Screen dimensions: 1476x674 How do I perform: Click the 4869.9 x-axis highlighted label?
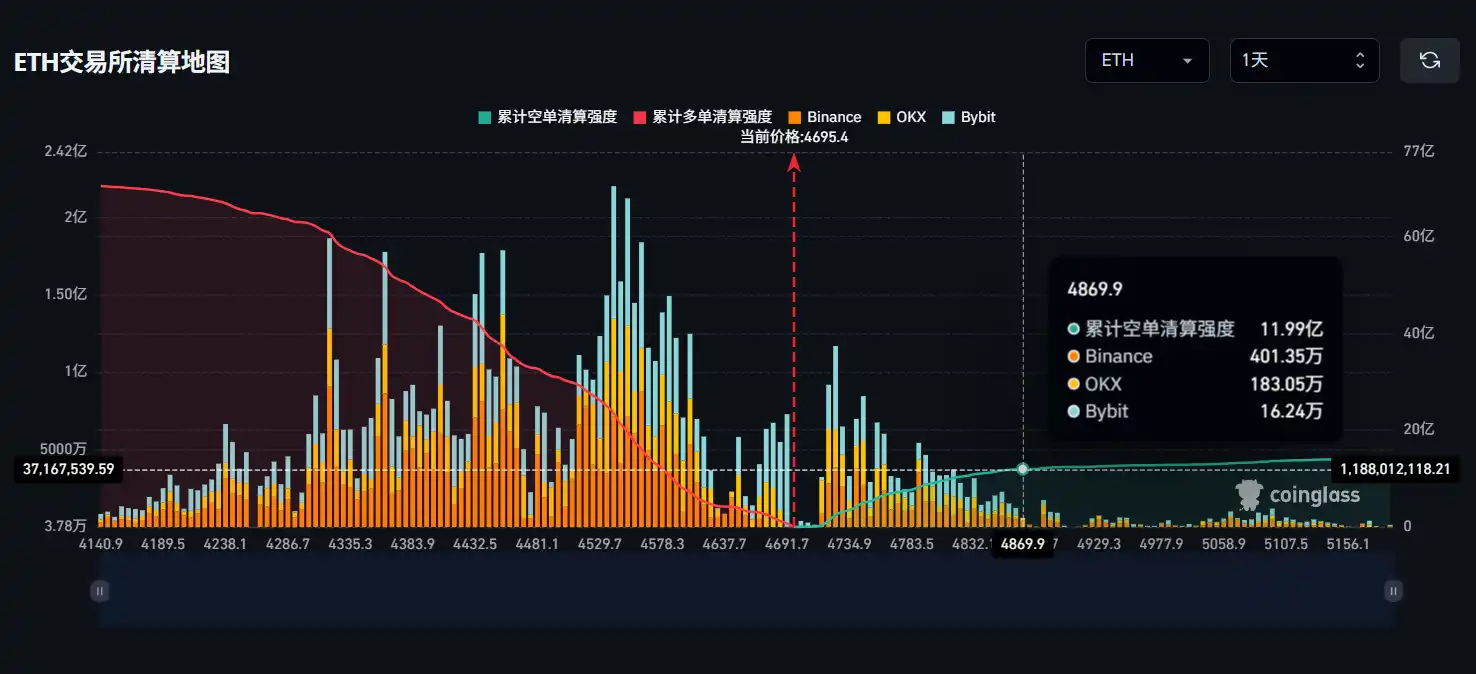pos(1022,544)
